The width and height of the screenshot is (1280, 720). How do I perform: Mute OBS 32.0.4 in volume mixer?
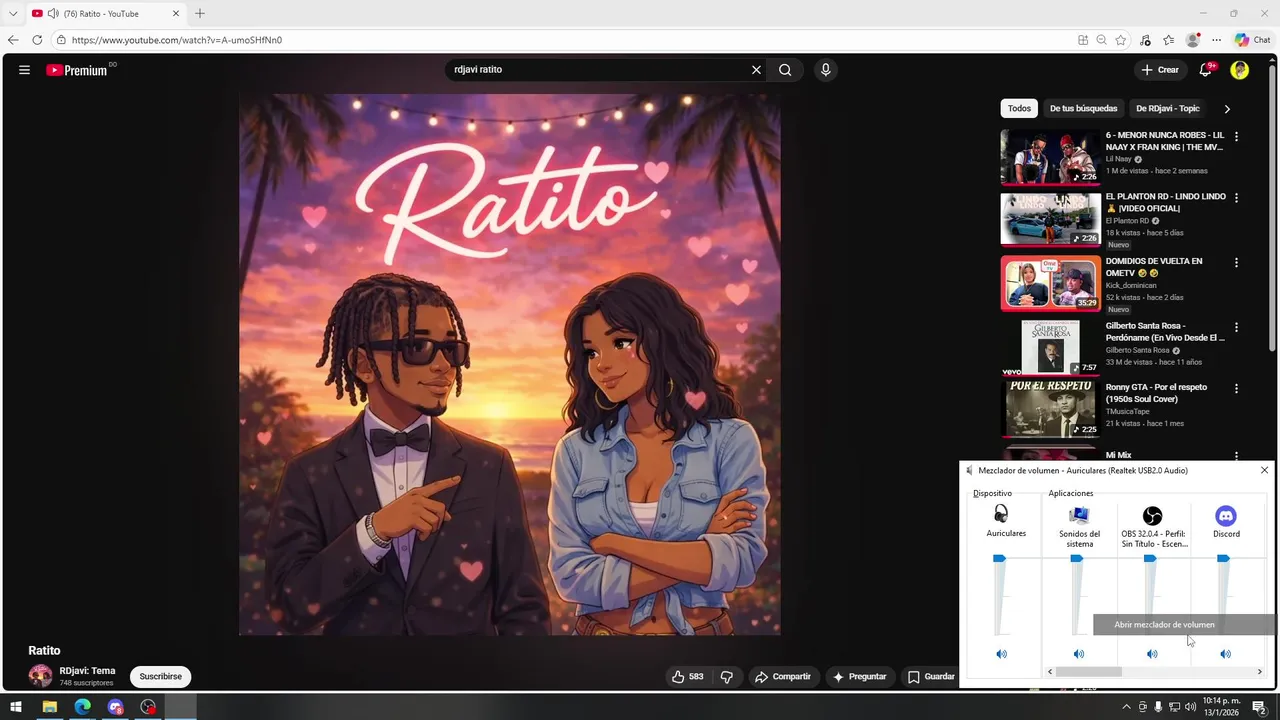(x=1152, y=654)
